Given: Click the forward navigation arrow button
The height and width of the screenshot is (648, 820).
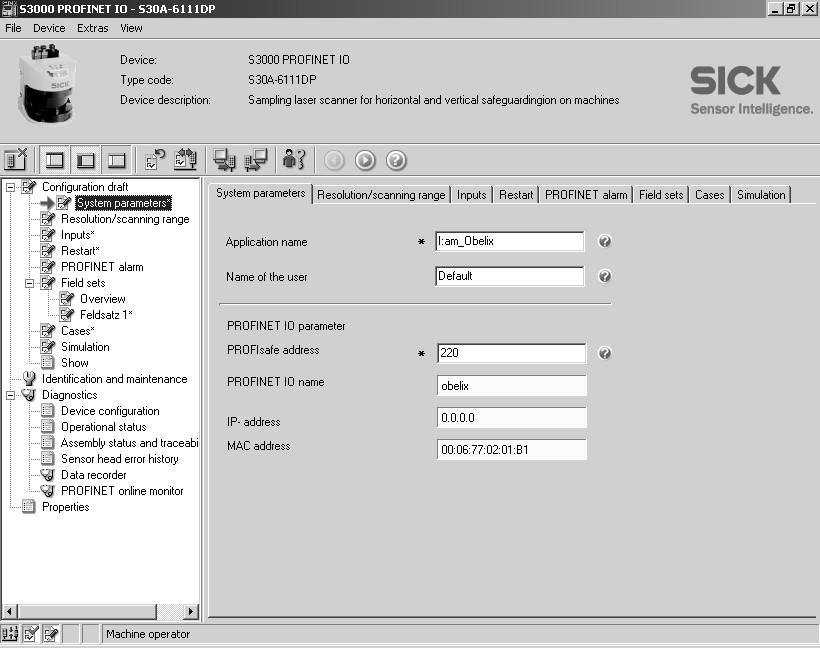Looking at the screenshot, I should [x=365, y=161].
